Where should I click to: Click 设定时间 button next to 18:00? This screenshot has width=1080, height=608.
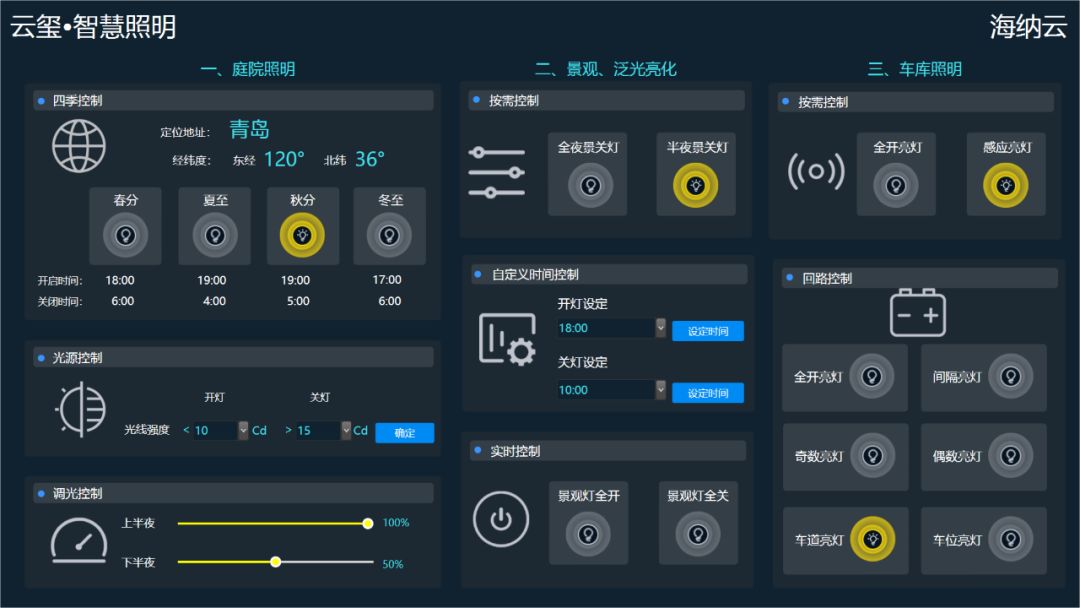click(707, 331)
